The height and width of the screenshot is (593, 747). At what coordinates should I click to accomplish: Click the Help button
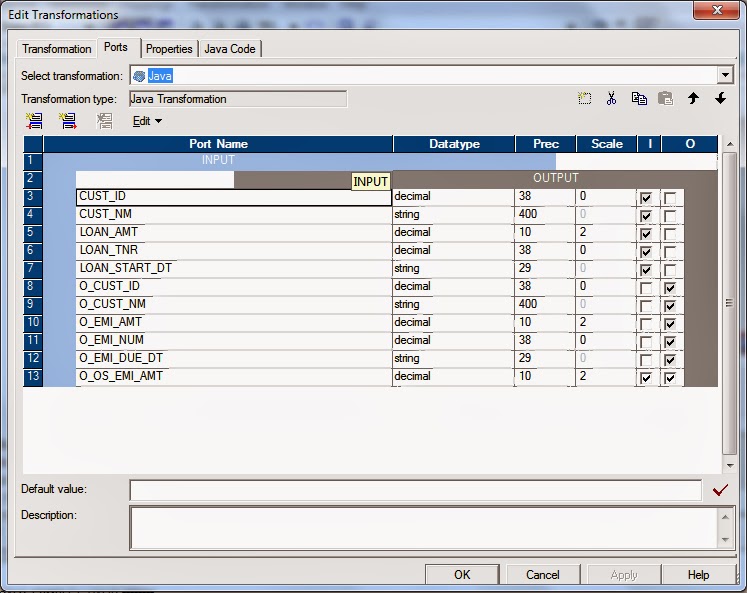[698, 574]
